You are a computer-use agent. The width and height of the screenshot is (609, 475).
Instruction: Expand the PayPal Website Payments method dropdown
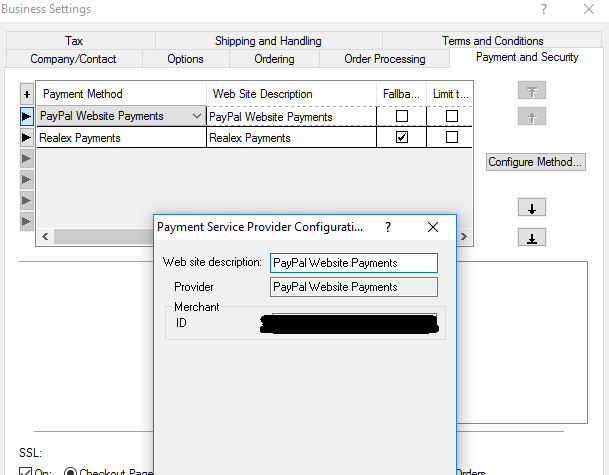tap(197, 116)
